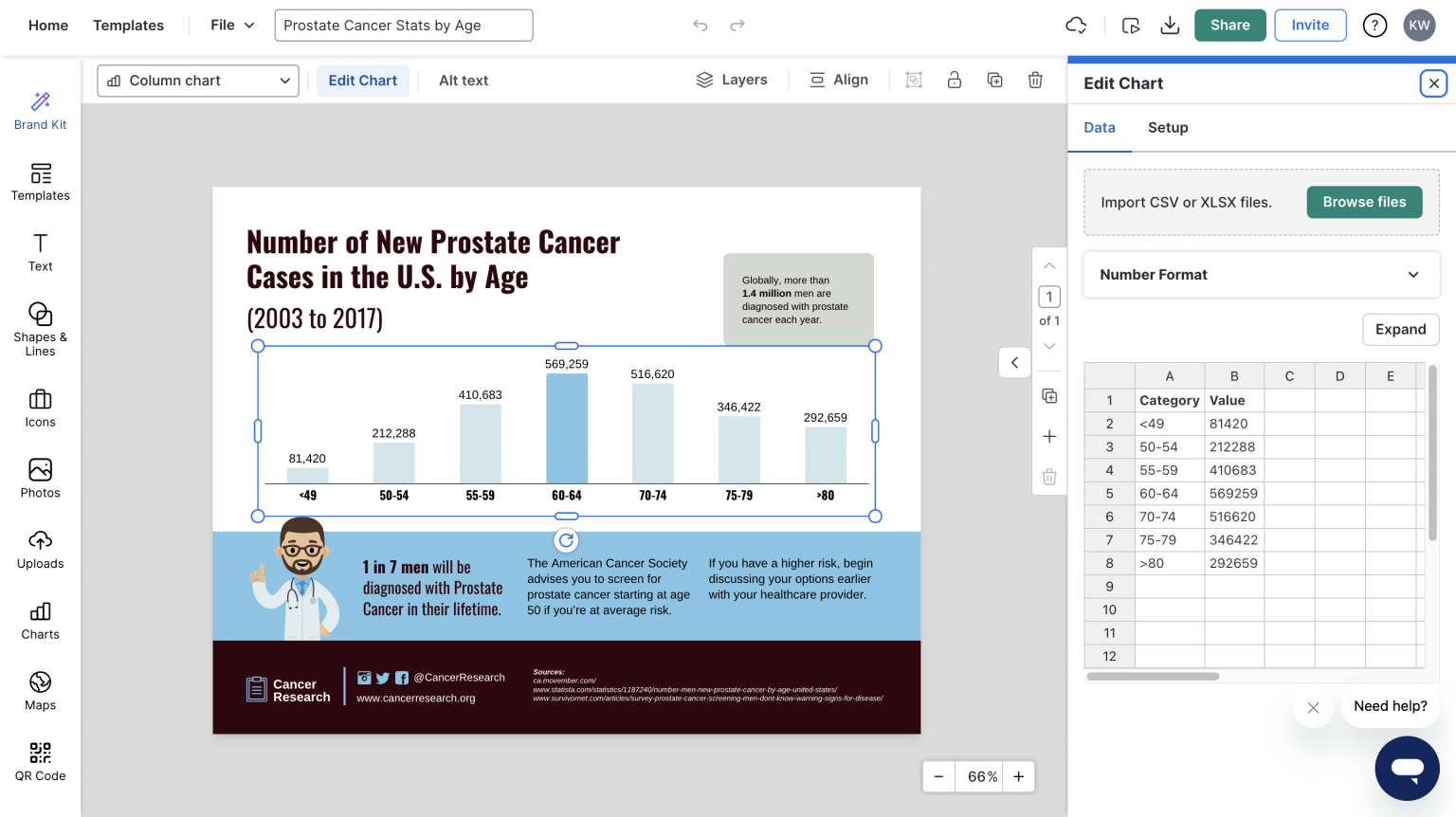
Task: Click Browse files to import a spreadsheet
Action: [1364, 202]
